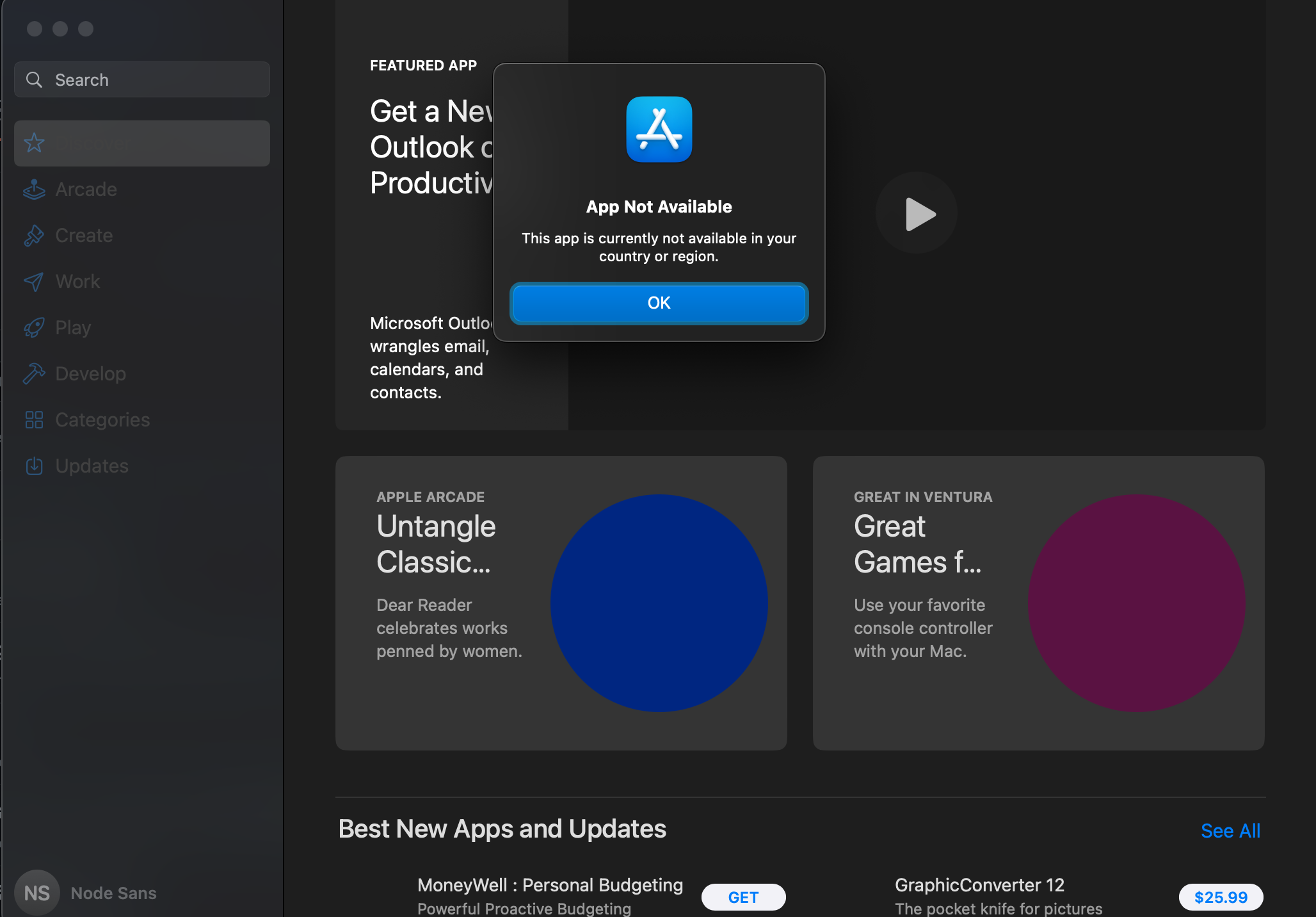The width and height of the screenshot is (1316, 917).
Task: Click the App Store icon in the dialog
Action: (x=659, y=129)
